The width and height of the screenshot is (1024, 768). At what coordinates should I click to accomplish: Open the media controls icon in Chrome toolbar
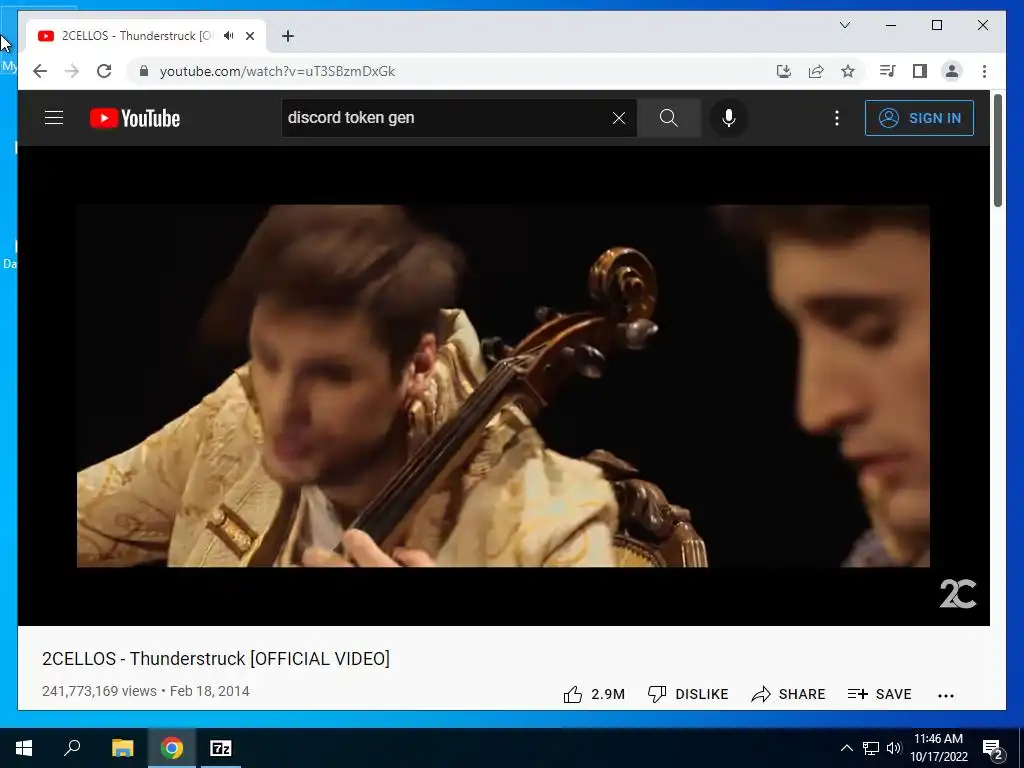click(887, 71)
